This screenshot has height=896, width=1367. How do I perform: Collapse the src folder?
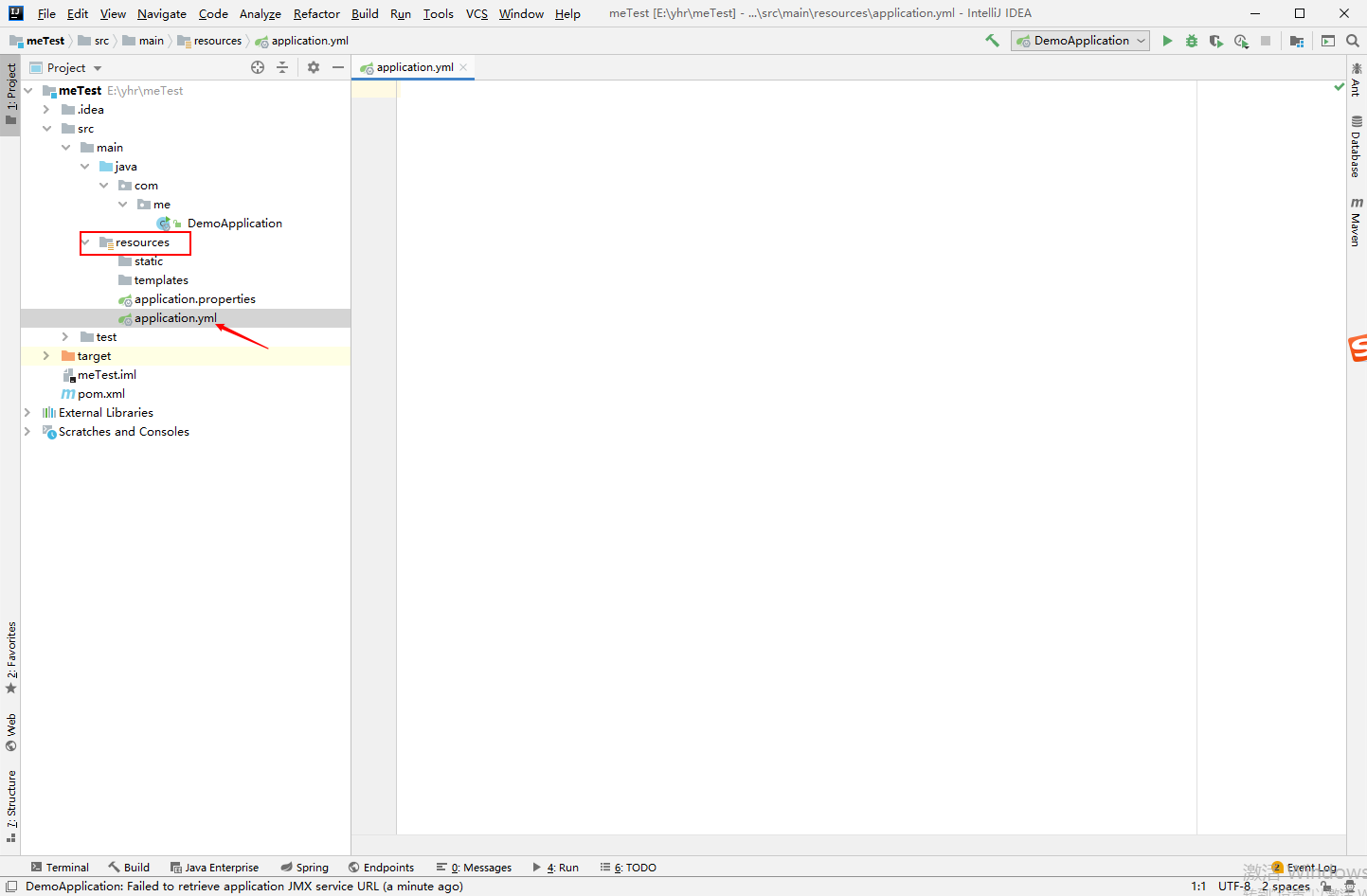click(x=46, y=129)
